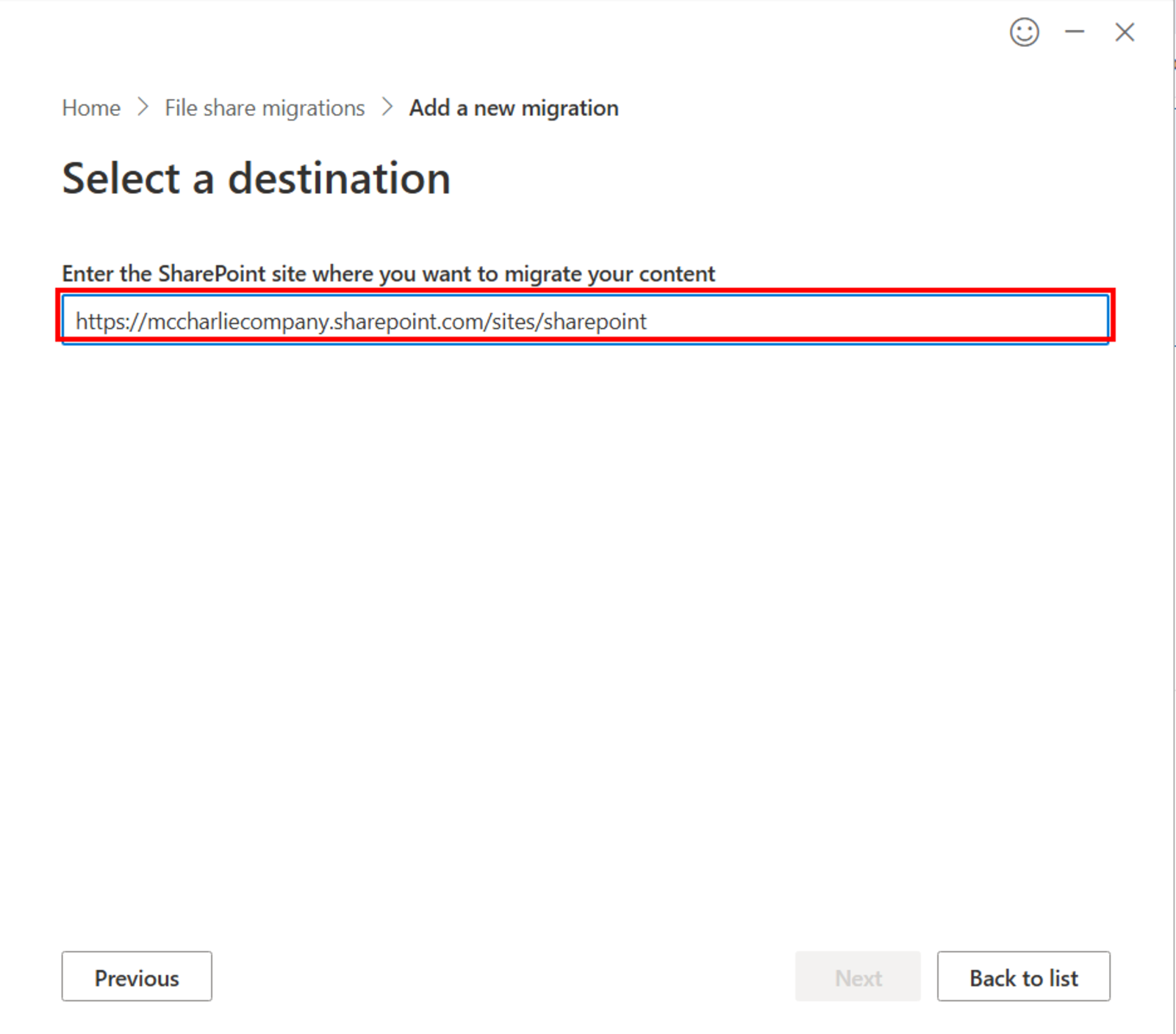Screen dimensions: 1176x1034
Task: Select the close X icon
Action: click(x=1124, y=32)
